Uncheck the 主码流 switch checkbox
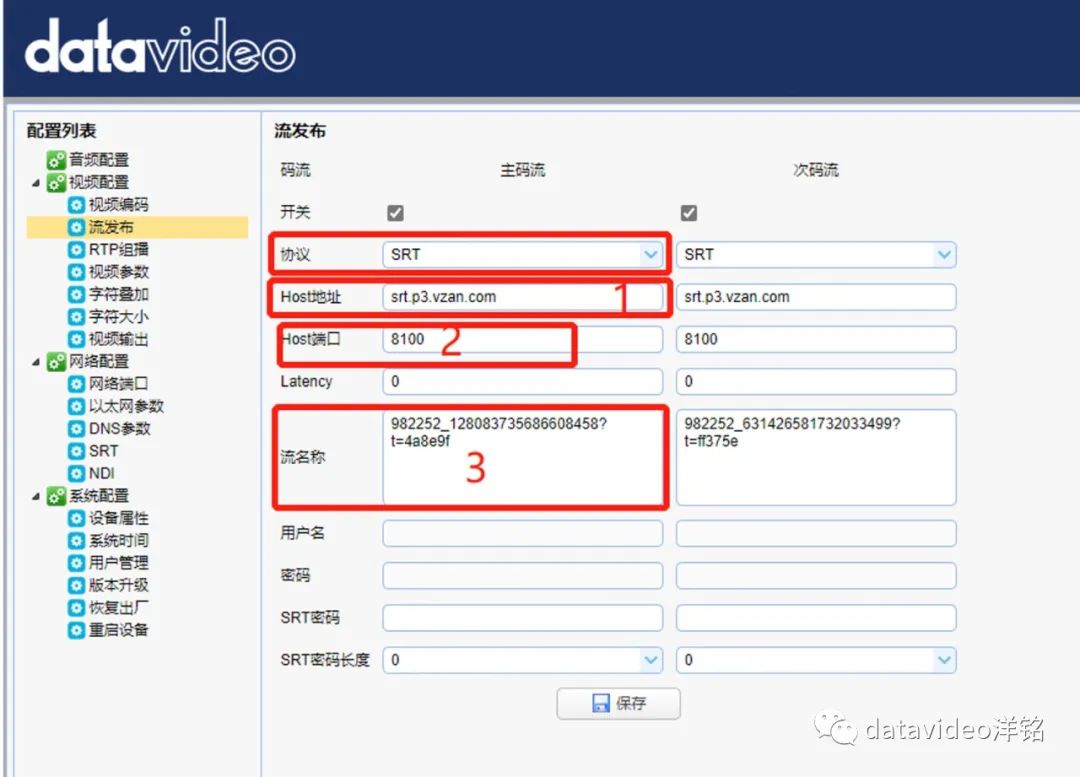1080x777 pixels. (395, 213)
